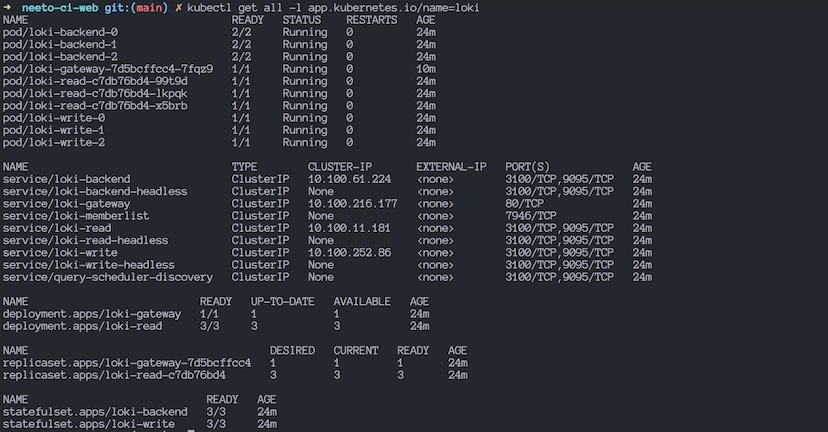Click 3/3 ready value of deployment loki-read
The height and width of the screenshot is (432, 828).
210,326
